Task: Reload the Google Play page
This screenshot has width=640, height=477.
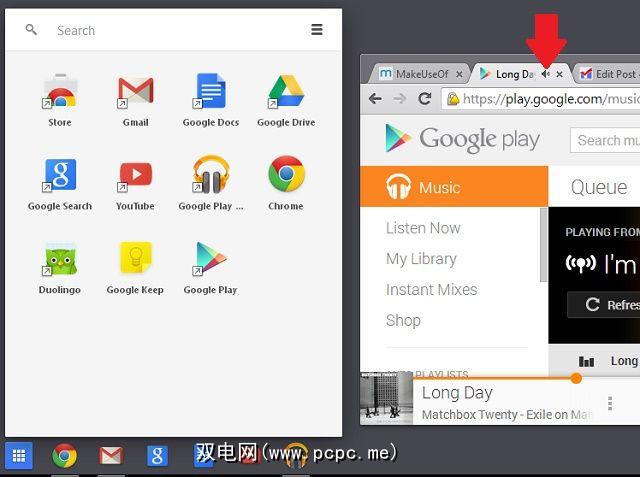Action: [x=425, y=98]
